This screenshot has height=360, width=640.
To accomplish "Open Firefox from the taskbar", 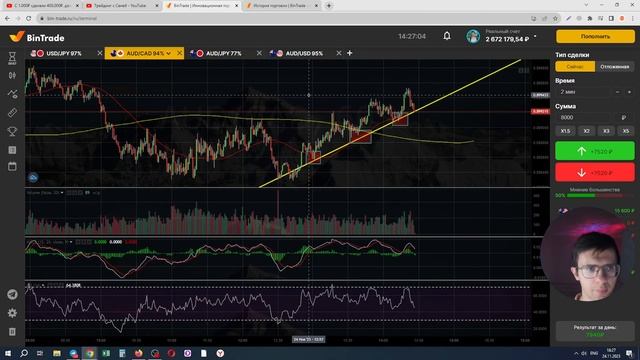I will 138,353.
